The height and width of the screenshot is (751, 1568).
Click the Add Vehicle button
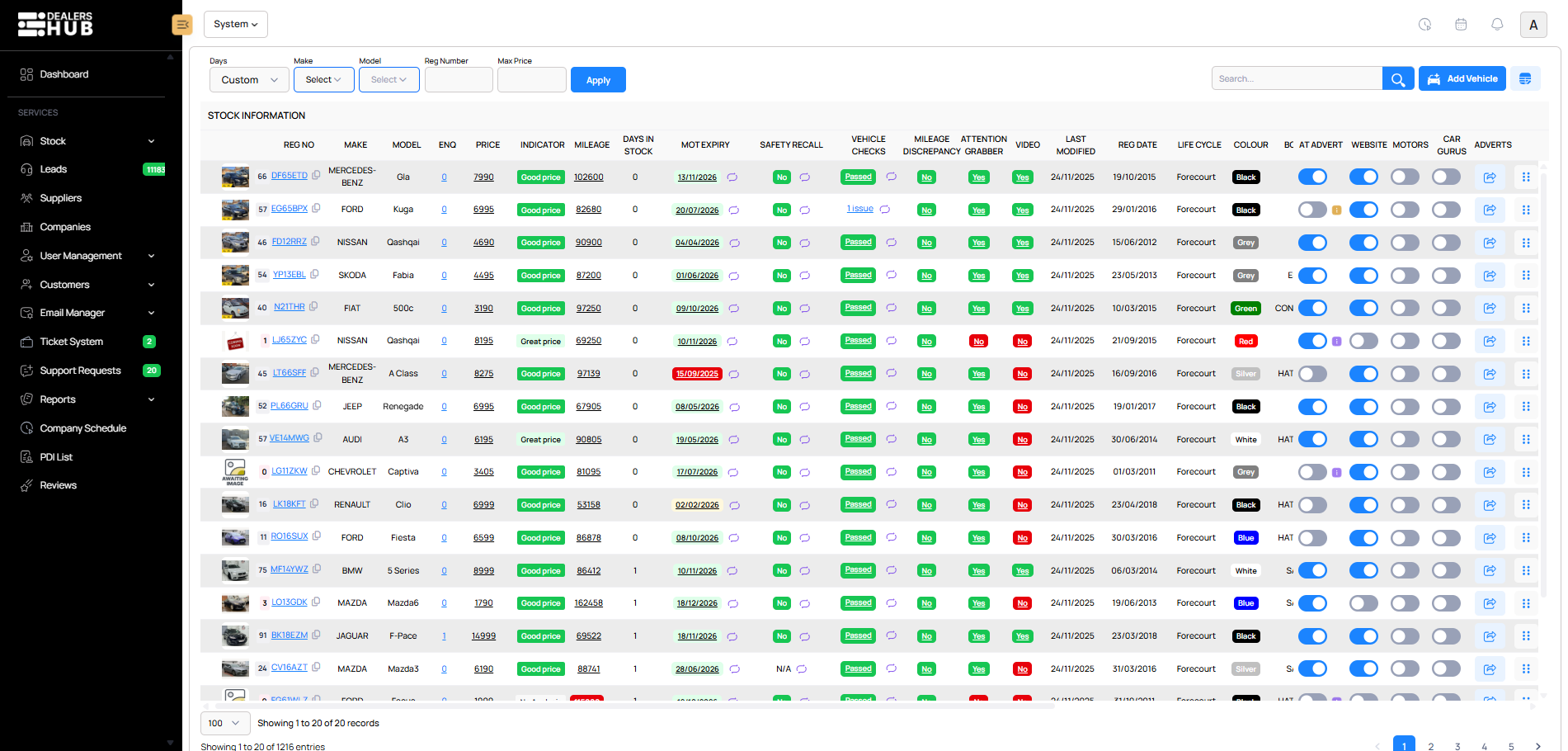1462,79
